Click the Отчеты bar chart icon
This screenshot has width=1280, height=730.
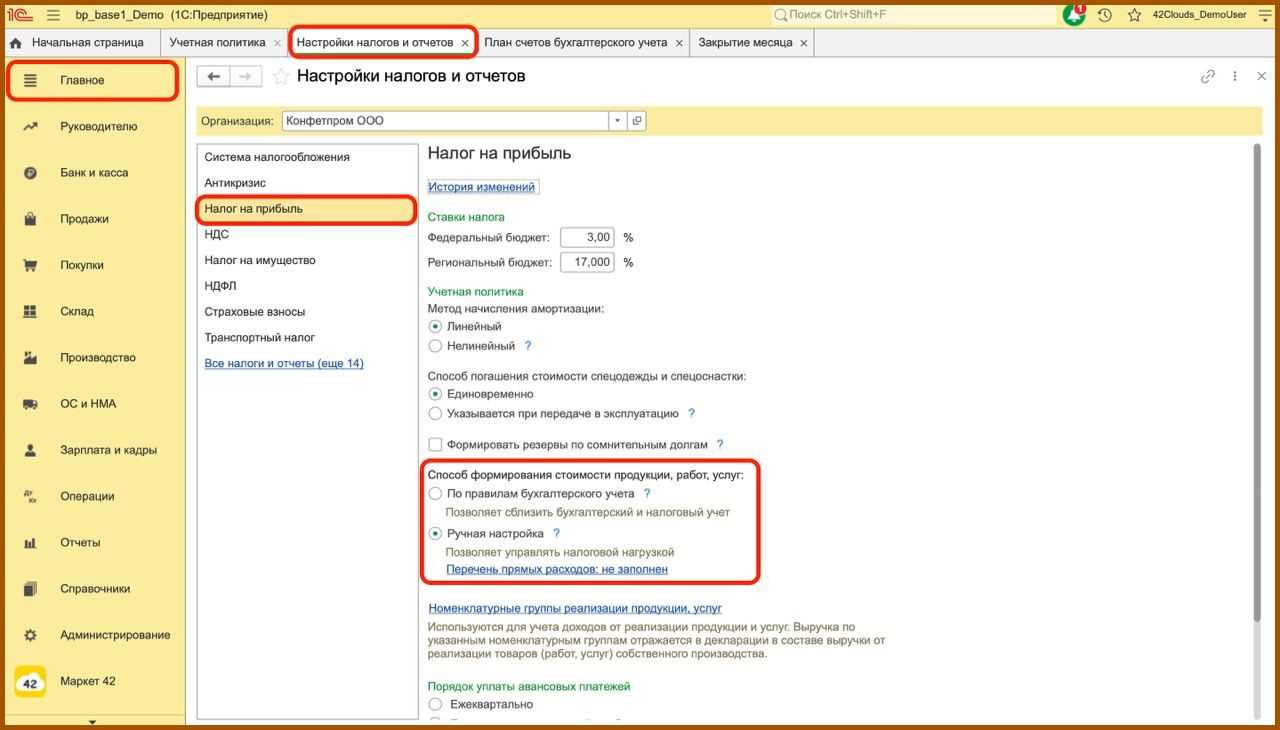(30, 542)
